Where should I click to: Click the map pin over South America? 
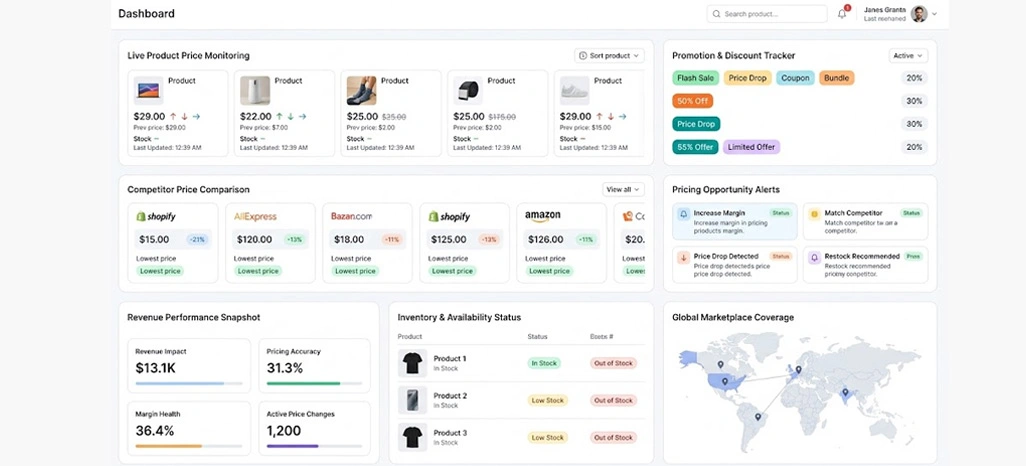coord(758,416)
